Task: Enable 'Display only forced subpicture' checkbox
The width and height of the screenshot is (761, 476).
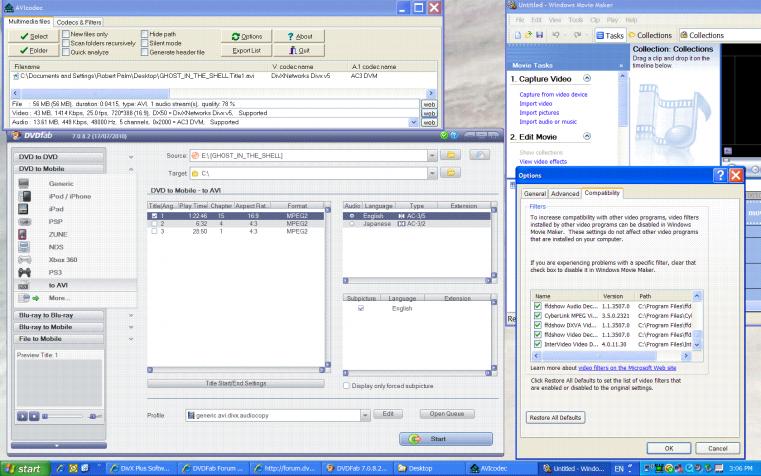Action: 346,385
